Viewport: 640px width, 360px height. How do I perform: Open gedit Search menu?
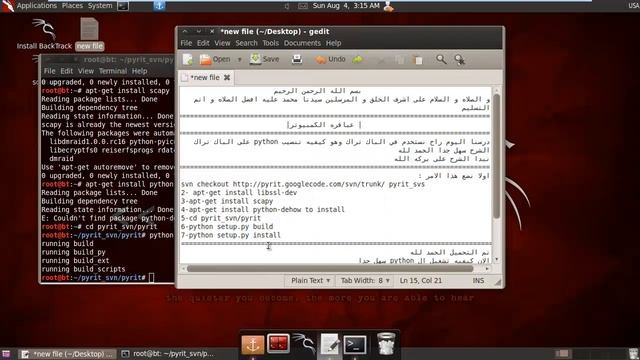[x=246, y=43]
